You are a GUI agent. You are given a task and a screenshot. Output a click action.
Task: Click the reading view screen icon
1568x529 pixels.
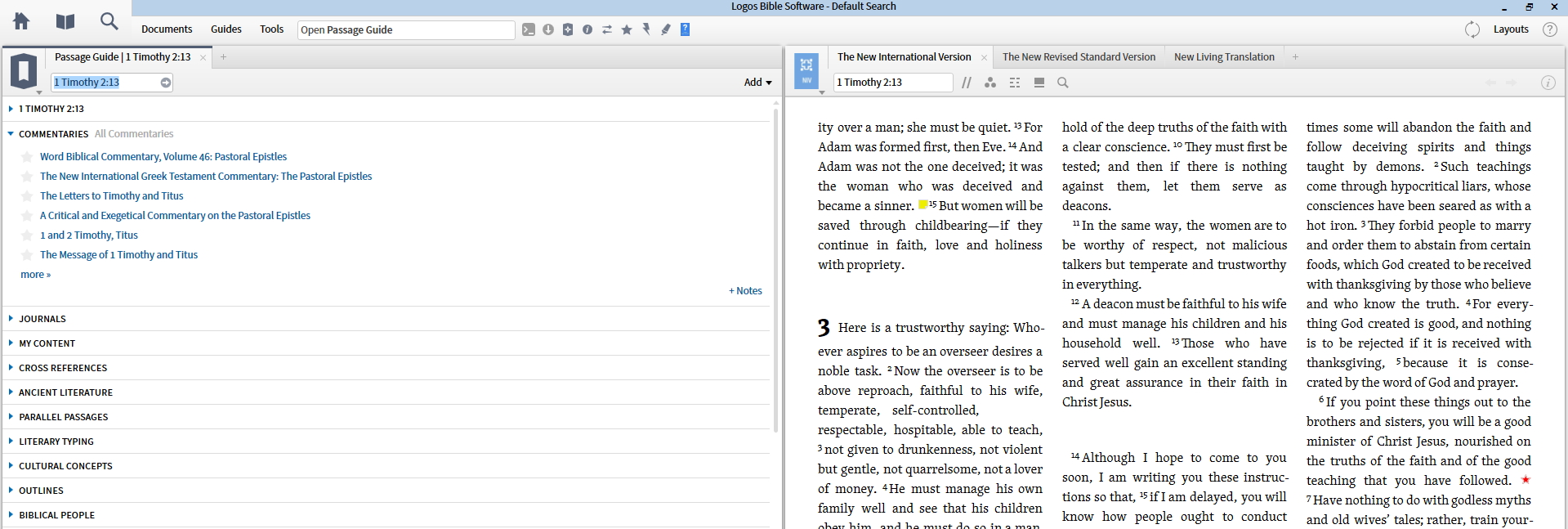point(1039,83)
